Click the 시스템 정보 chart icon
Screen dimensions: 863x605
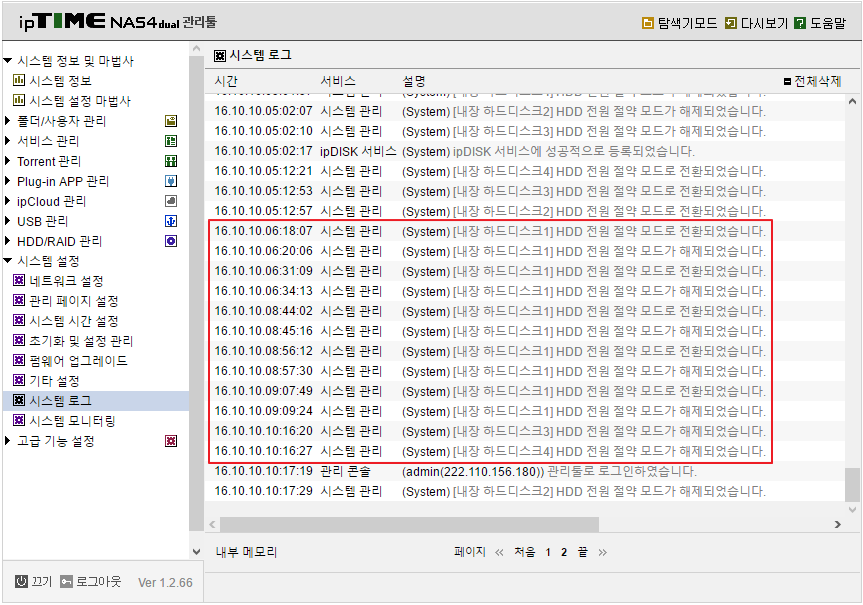(19, 80)
